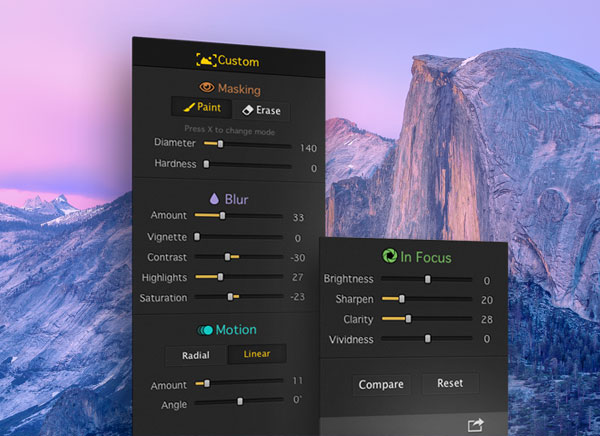Image resolution: width=600 pixels, height=436 pixels.
Task: Click the Saturation value -23
Action: [x=297, y=297]
